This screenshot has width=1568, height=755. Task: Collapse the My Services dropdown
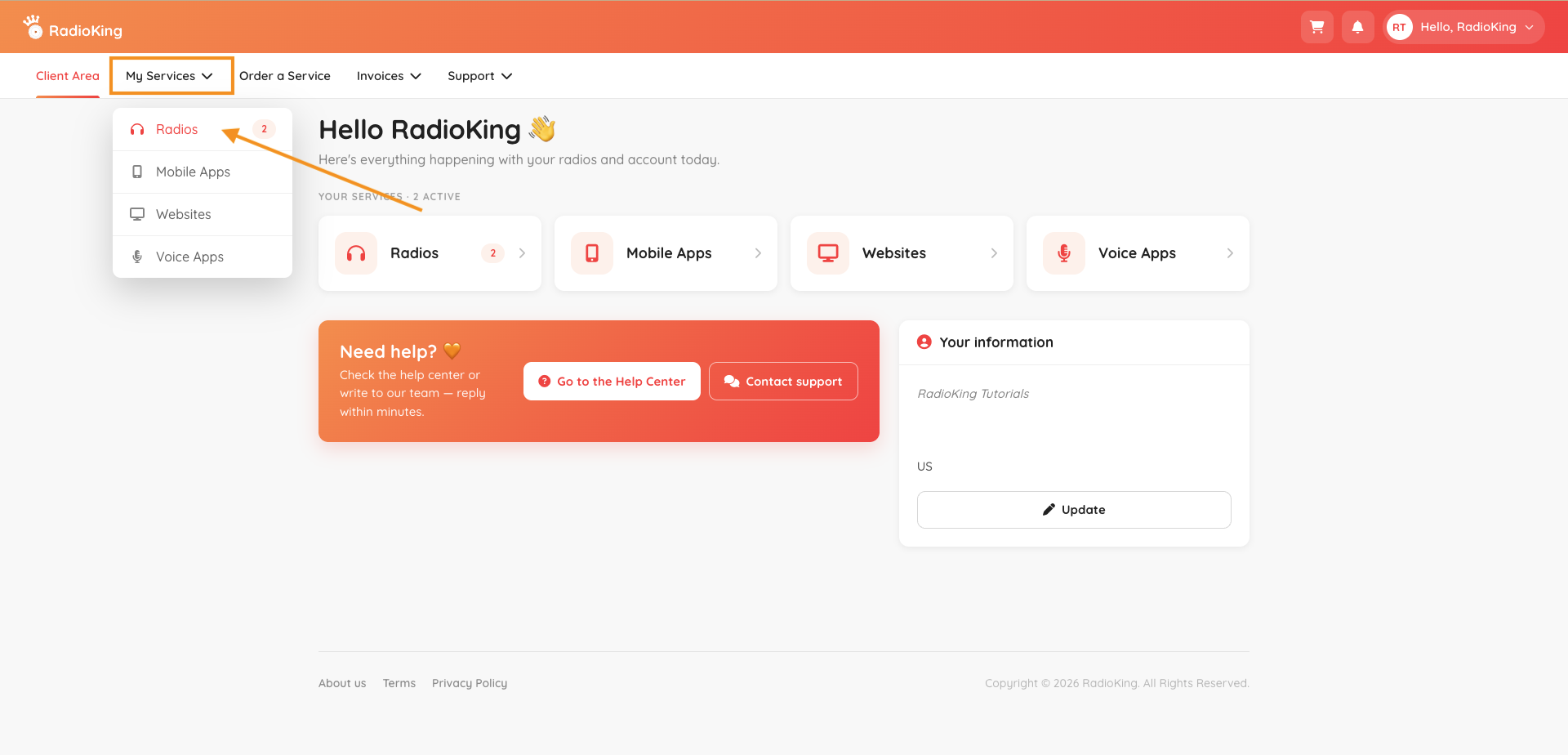[x=170, y=76]
